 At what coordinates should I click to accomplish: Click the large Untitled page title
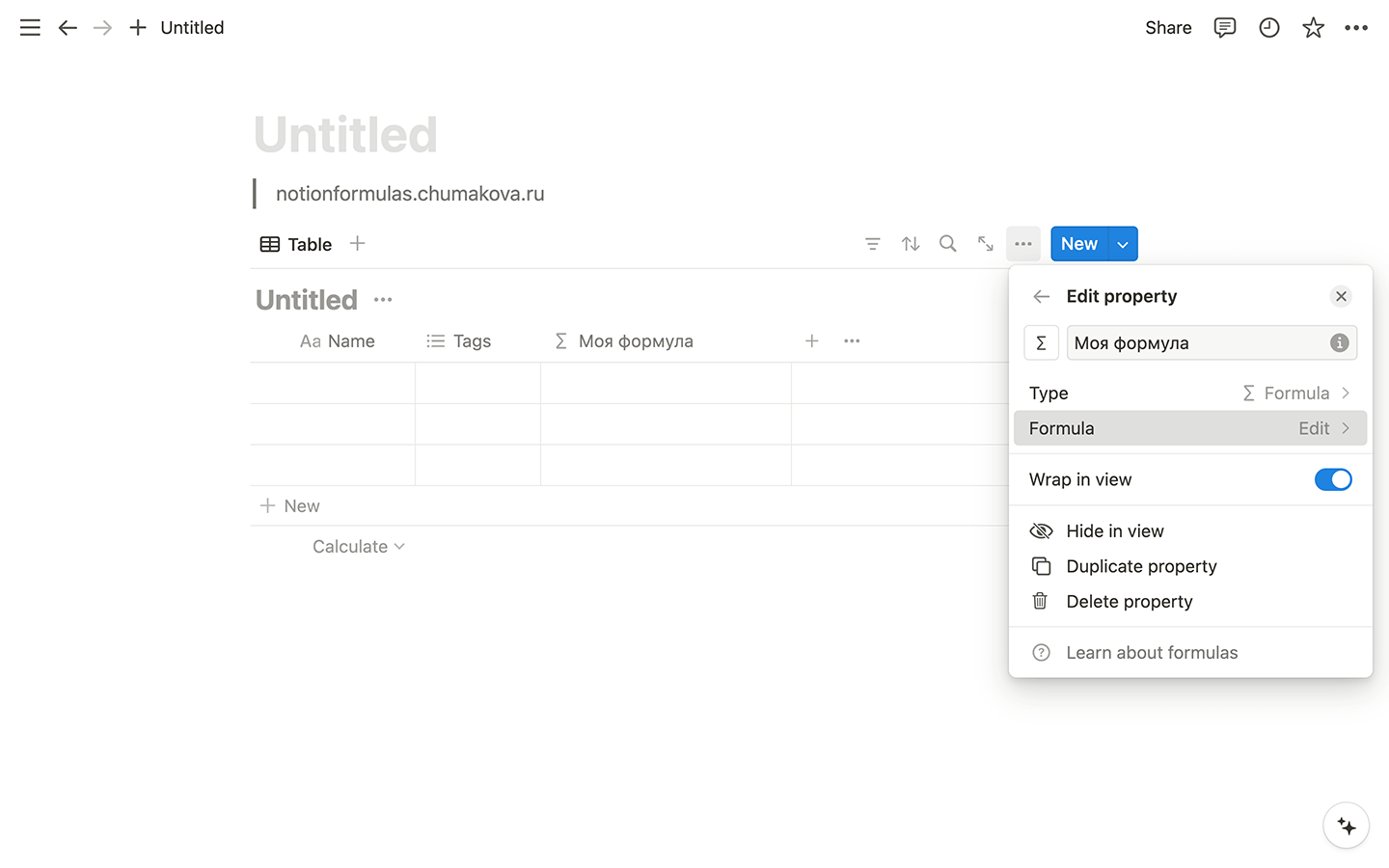(x=346, y=134)
